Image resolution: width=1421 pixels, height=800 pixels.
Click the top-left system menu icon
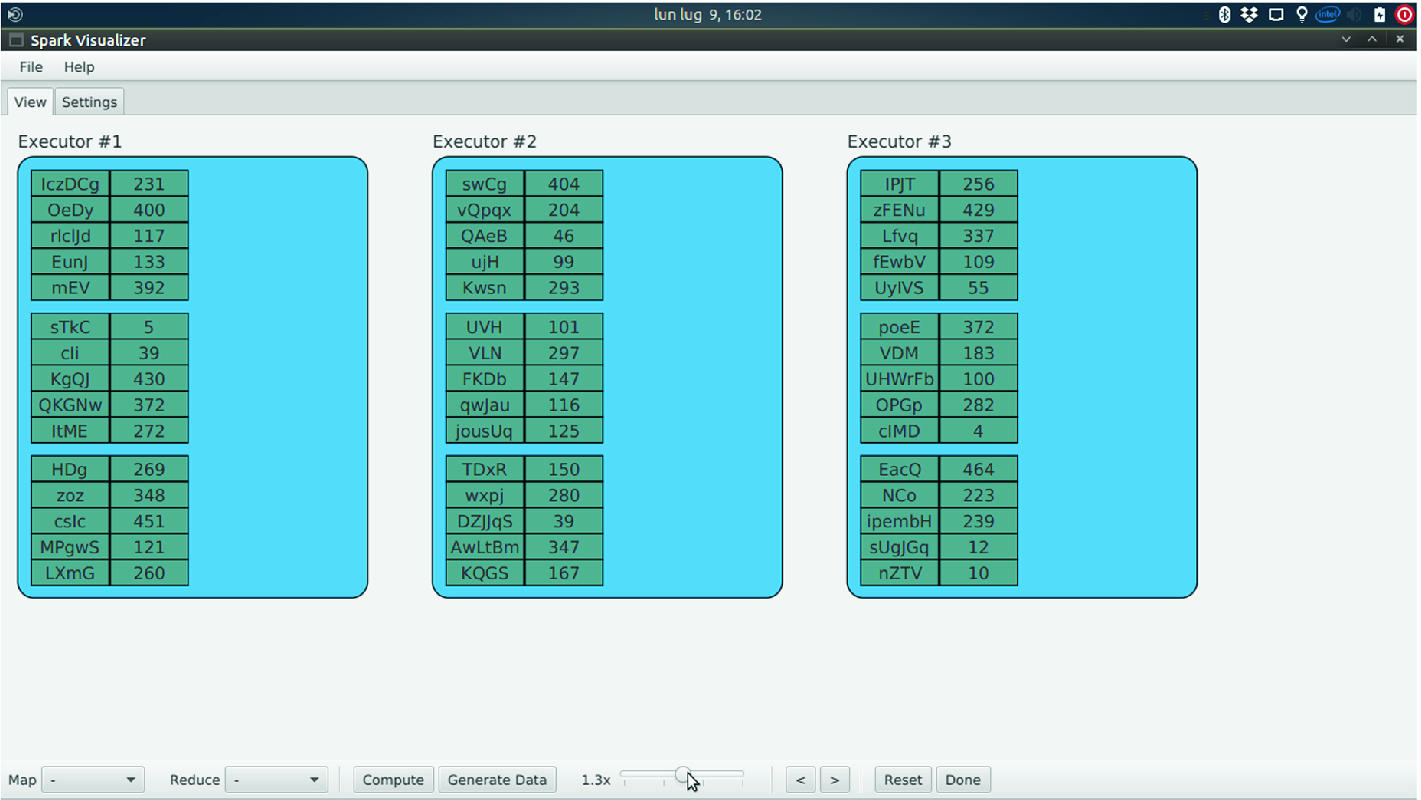[x=14, y=14]
